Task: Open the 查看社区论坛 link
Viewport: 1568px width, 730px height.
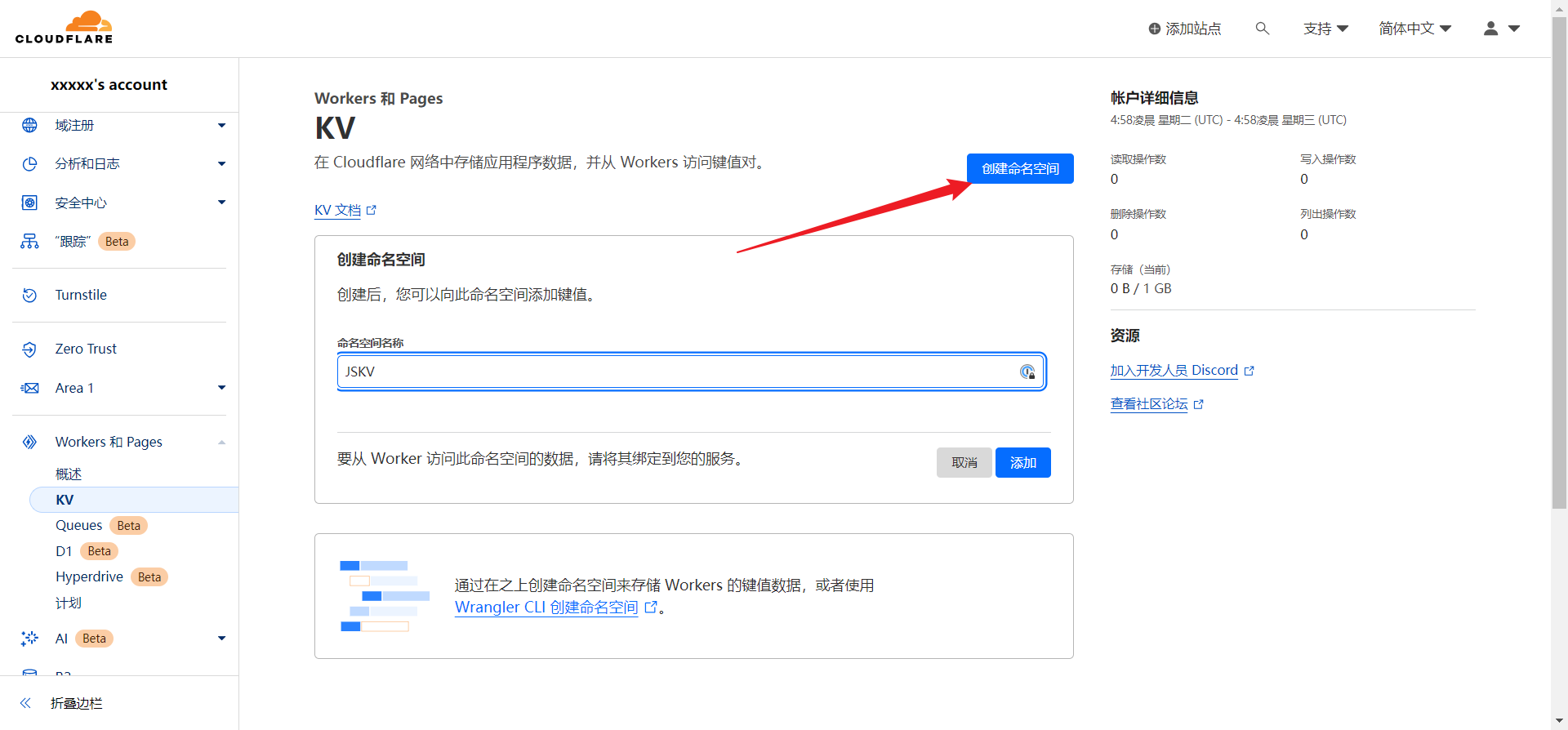Action: click(1149, 404)
